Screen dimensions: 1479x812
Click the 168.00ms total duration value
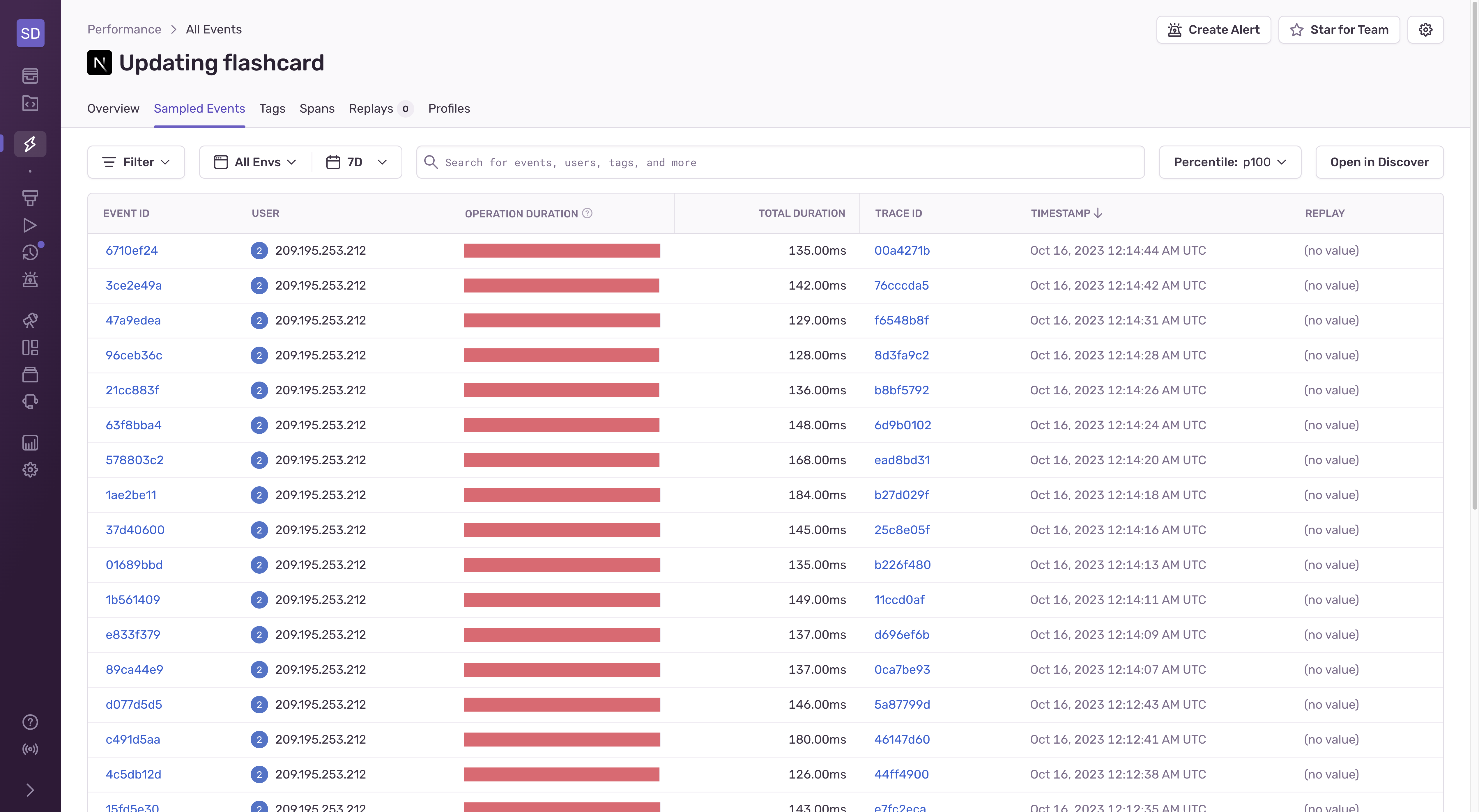pyautogui.click(x=817, y=460)
